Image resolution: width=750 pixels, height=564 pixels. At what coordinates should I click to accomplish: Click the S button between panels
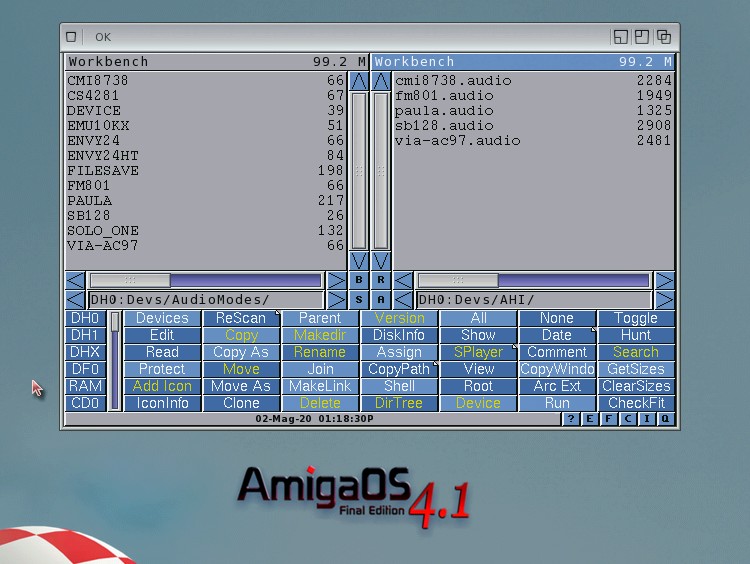tap(359, 300)
